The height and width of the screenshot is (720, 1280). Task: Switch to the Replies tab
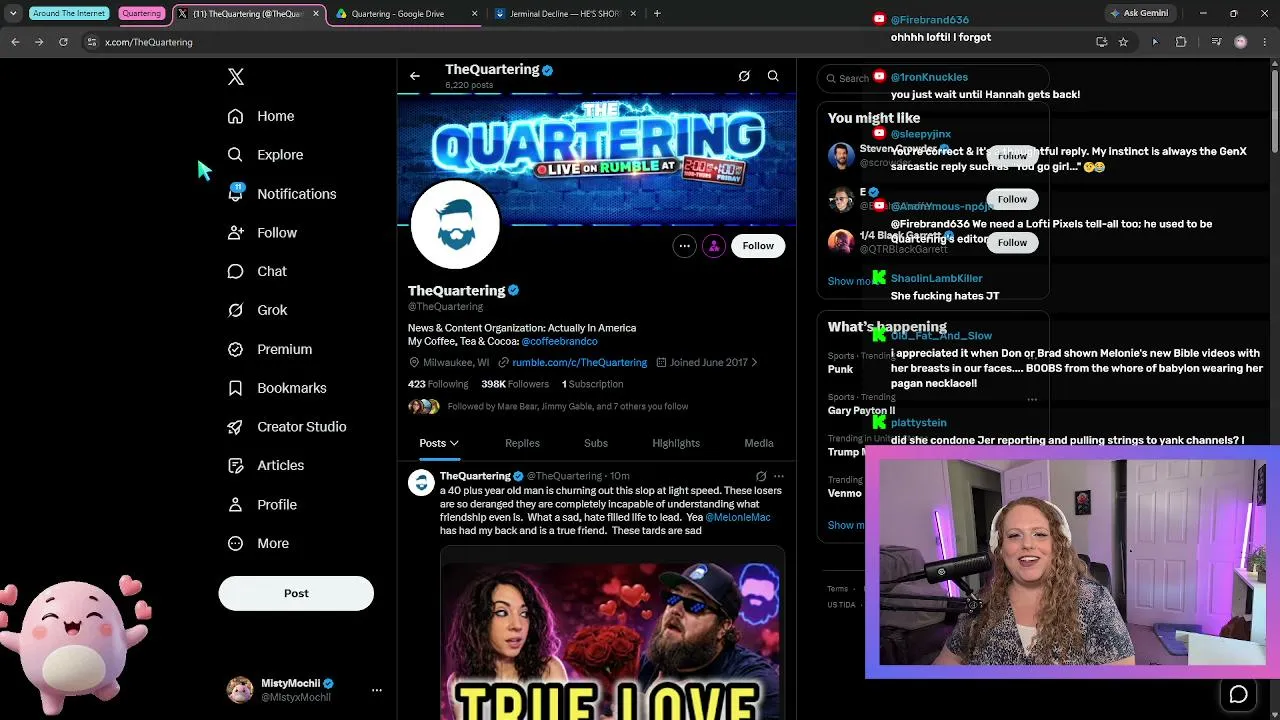click(x=522, y=443)
